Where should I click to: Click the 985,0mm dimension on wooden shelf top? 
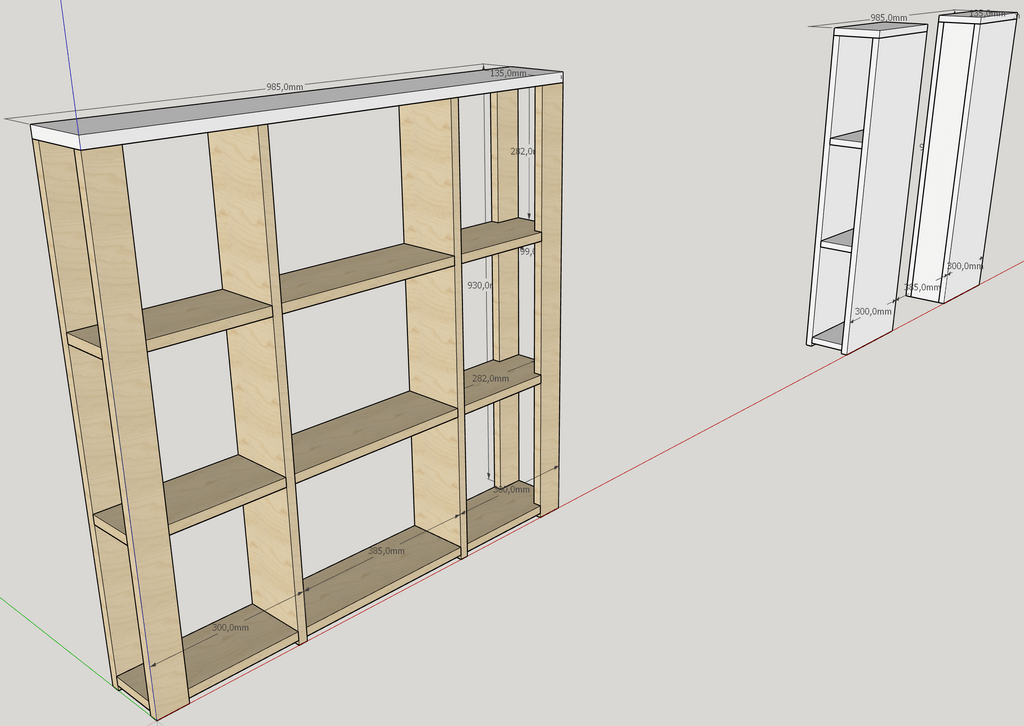285,88
